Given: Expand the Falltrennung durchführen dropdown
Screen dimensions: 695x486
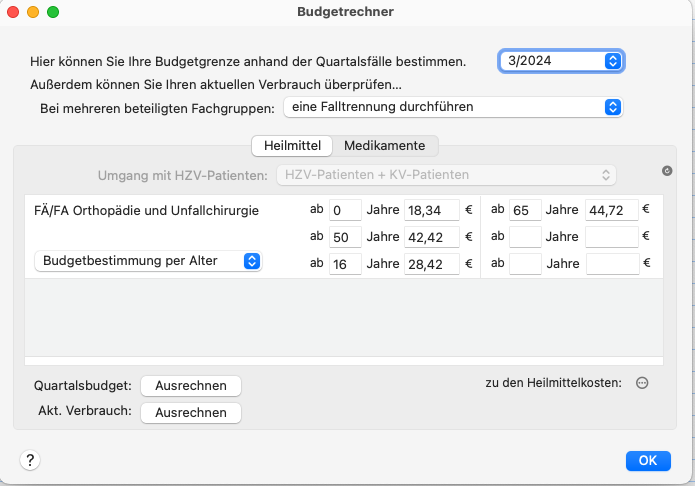Looking at the screenshot, I should click(x=453, y=107).
